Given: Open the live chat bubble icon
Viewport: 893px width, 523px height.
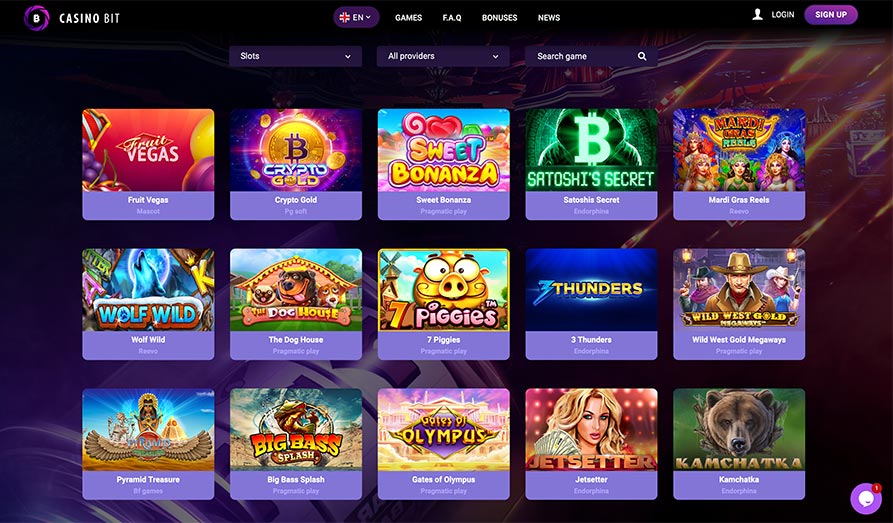Looking at the screenshot, I should coord(866,499).
